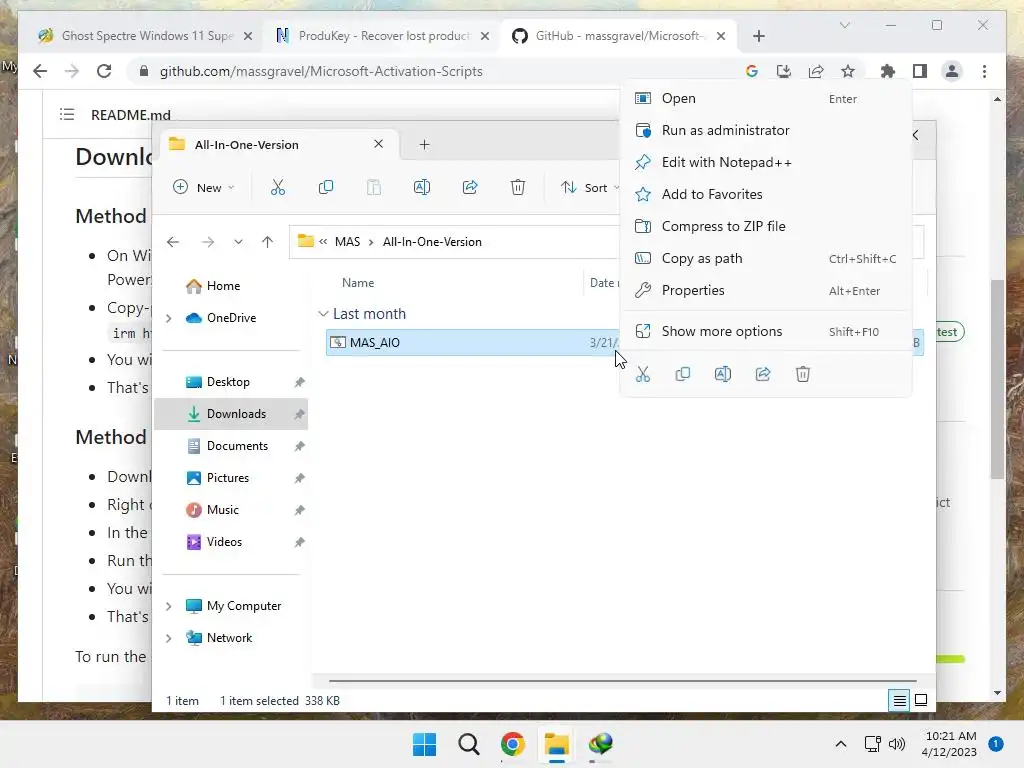Image resolution: width=1024 pixels, height=768 pixels.
Task: Open Internet Download Manager taskbar icon
Action: tap(601, 744)
